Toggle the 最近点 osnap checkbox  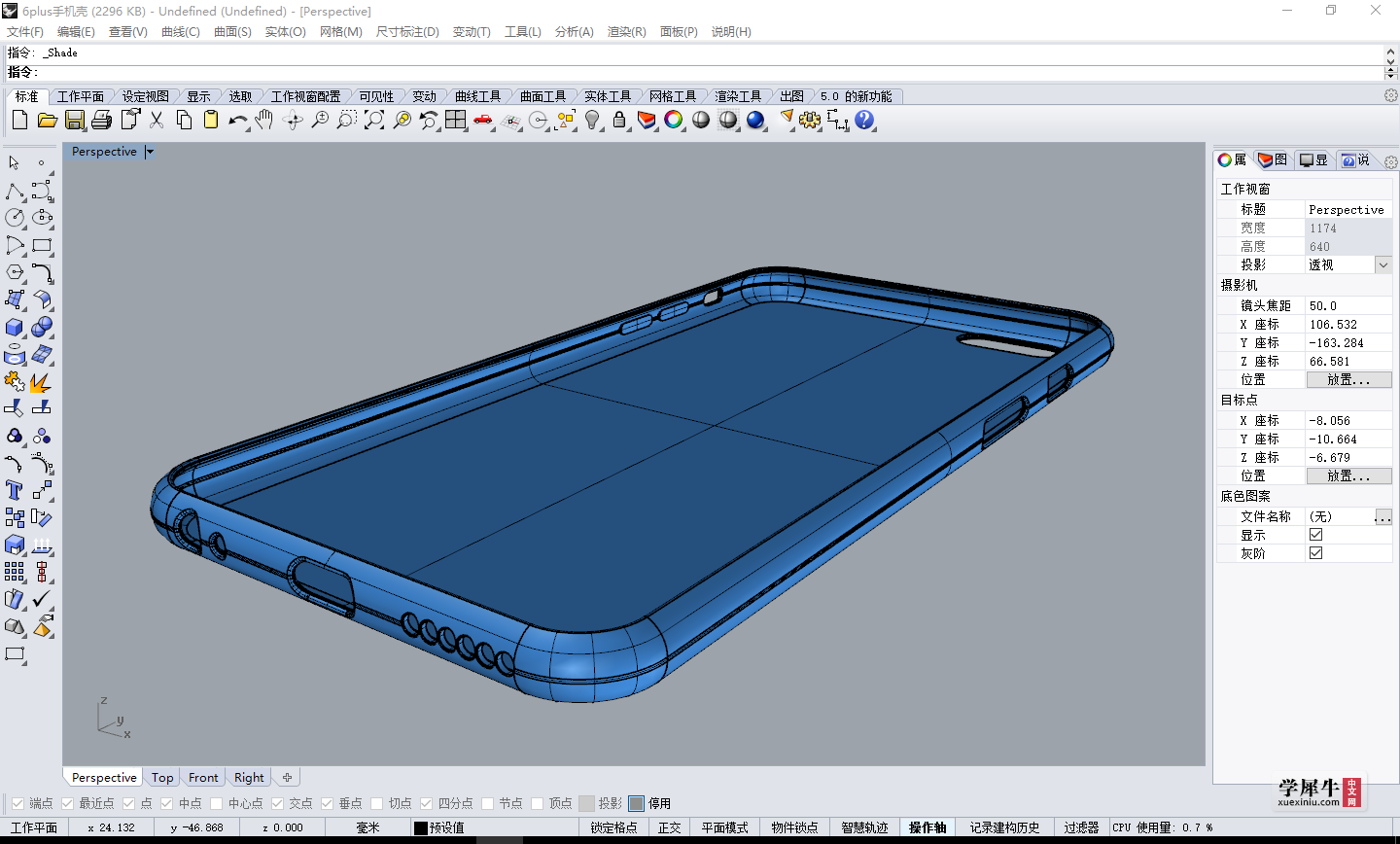[67, 803]
